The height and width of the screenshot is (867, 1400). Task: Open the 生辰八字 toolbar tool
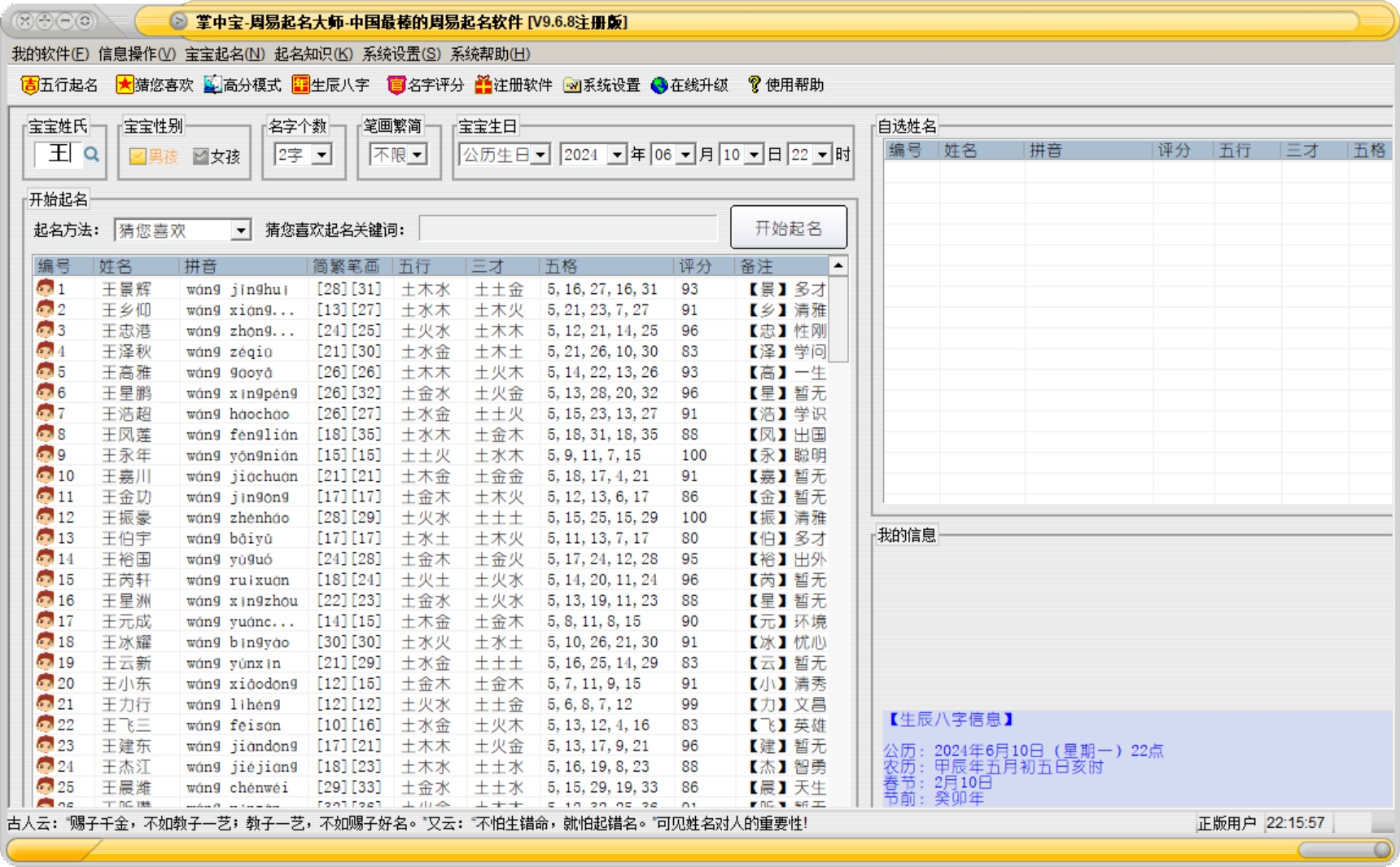tap(330, 85)
